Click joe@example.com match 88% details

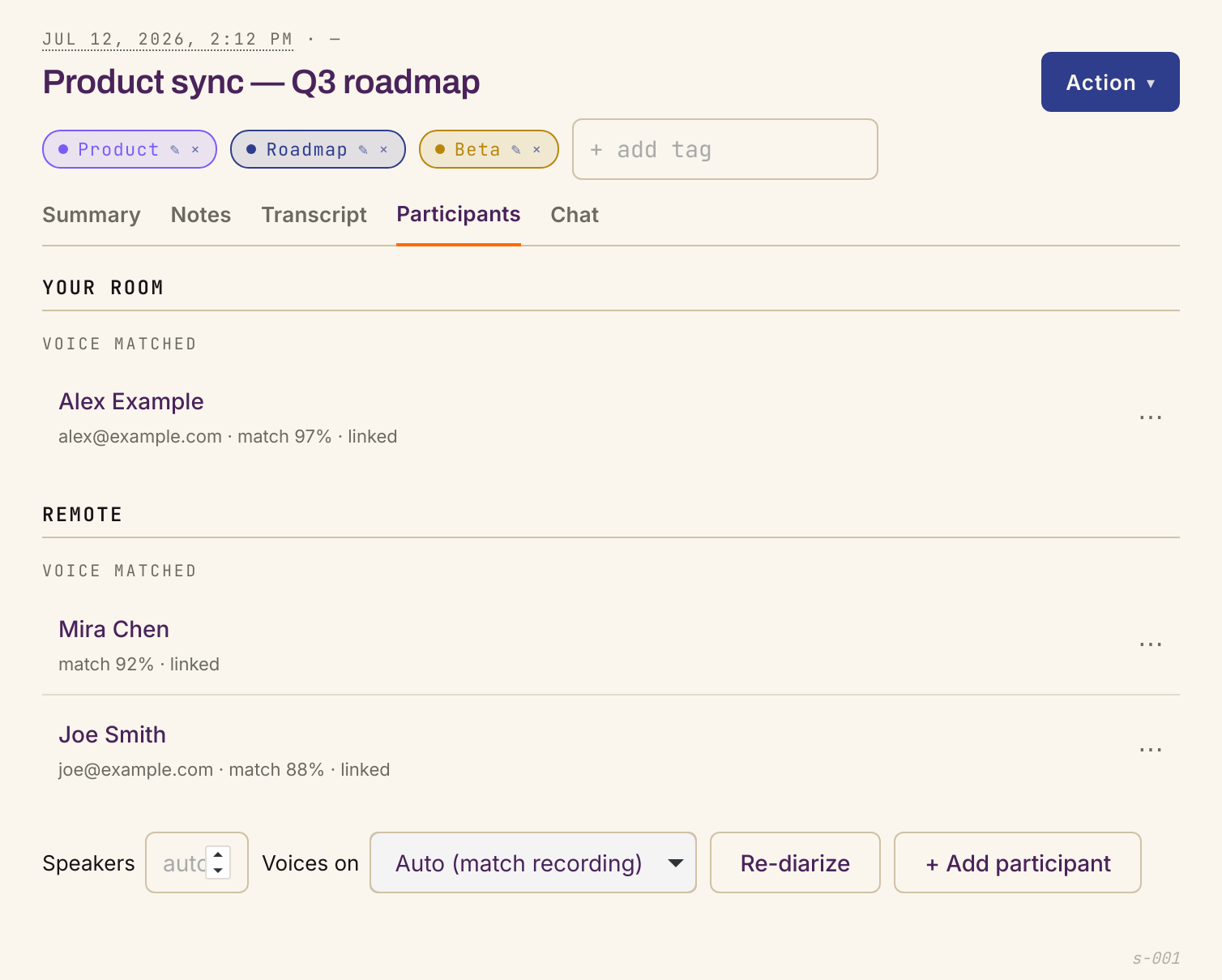coord(224,770)
